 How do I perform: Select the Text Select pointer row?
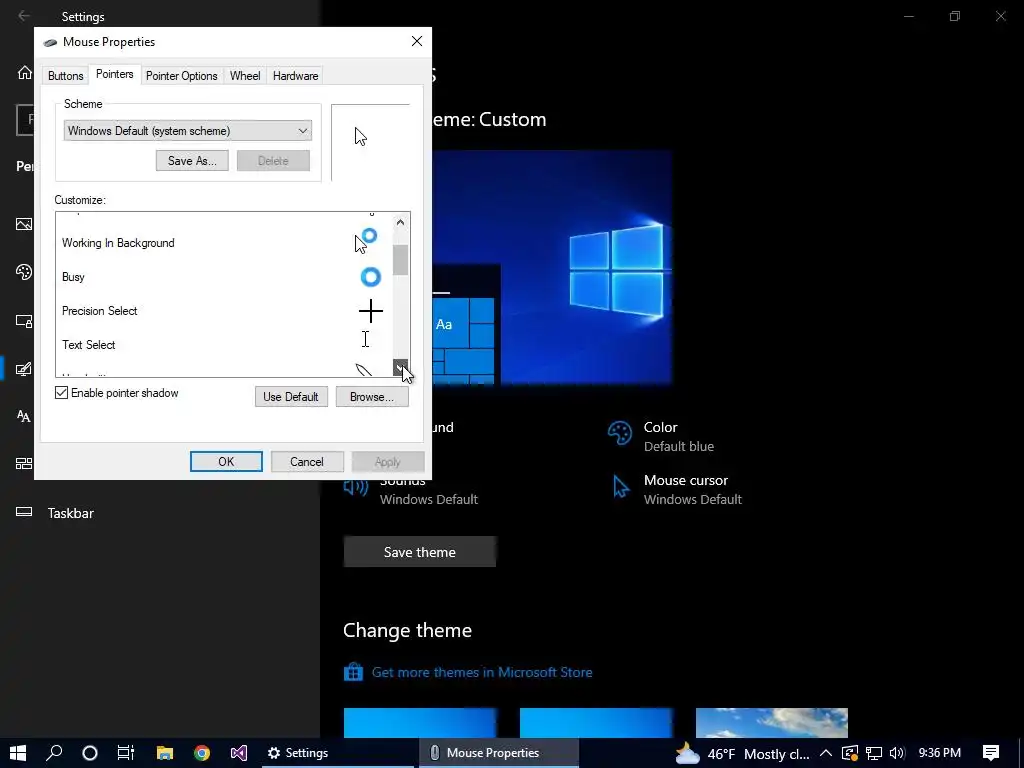coord(223,345)
